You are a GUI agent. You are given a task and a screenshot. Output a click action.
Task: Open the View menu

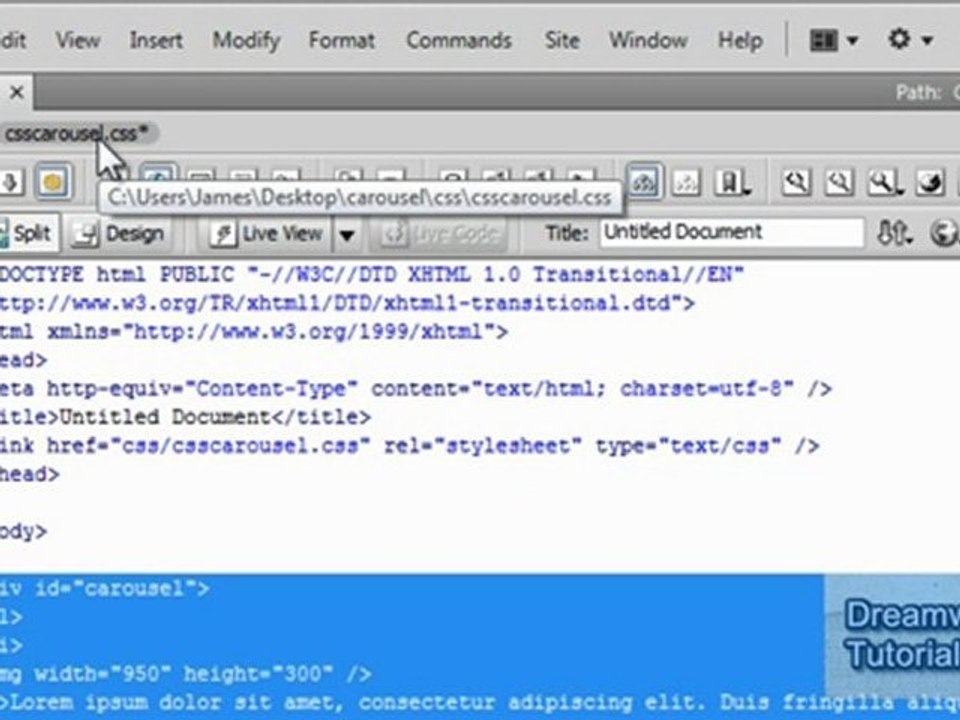pos(78,40)
